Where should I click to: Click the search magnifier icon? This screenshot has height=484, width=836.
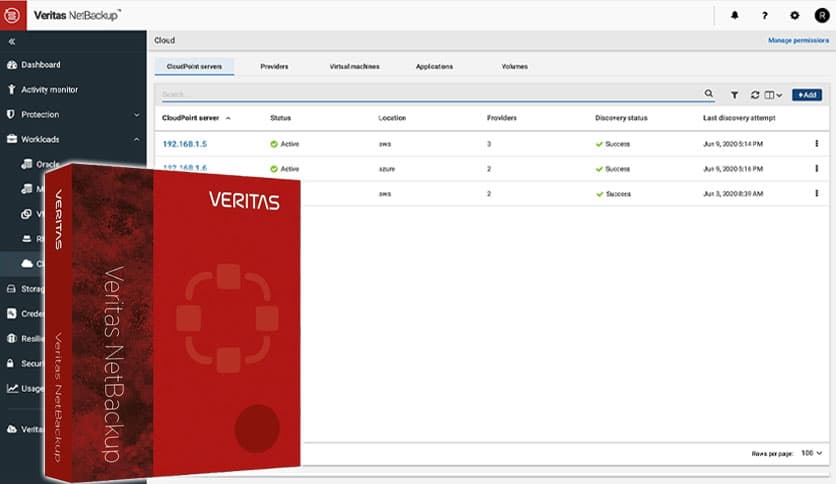pyautogui.click(x=709, y=93)
